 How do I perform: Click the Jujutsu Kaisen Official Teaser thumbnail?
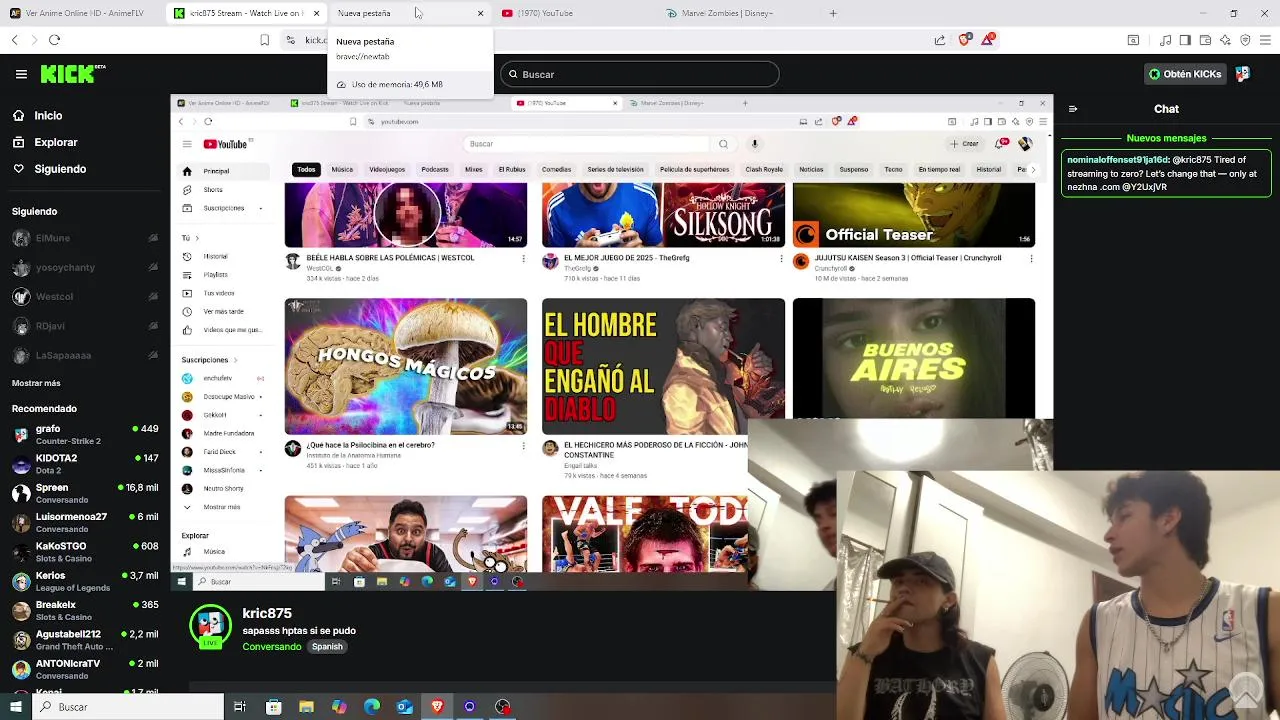coord(914,215)
